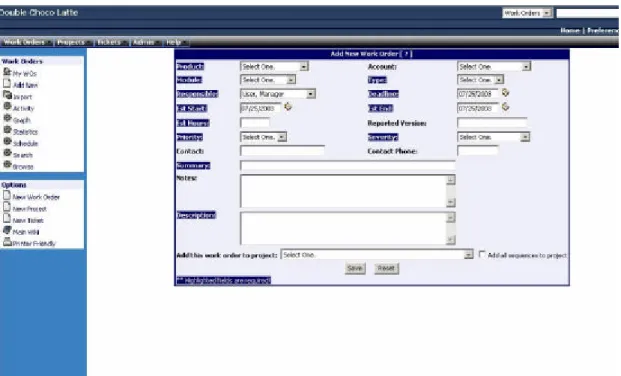Click the Import icon in Work Orders panel
The width and height of the screenshot is (621, 376).
tap(7, 95)
